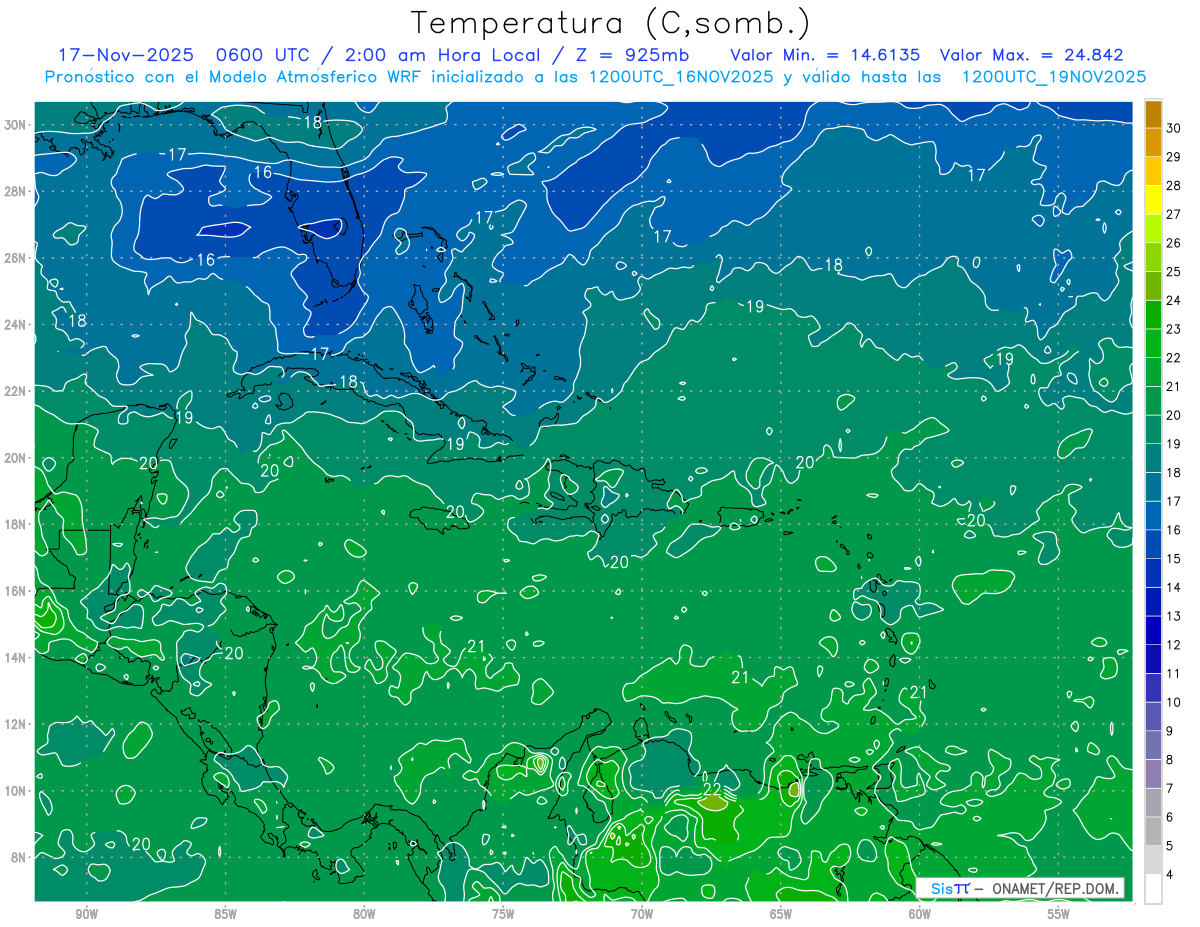The height and width of the screenshot is (927, 1200).
Task: Click the "65W" longitude axis label
Action: tap(781, 914)
